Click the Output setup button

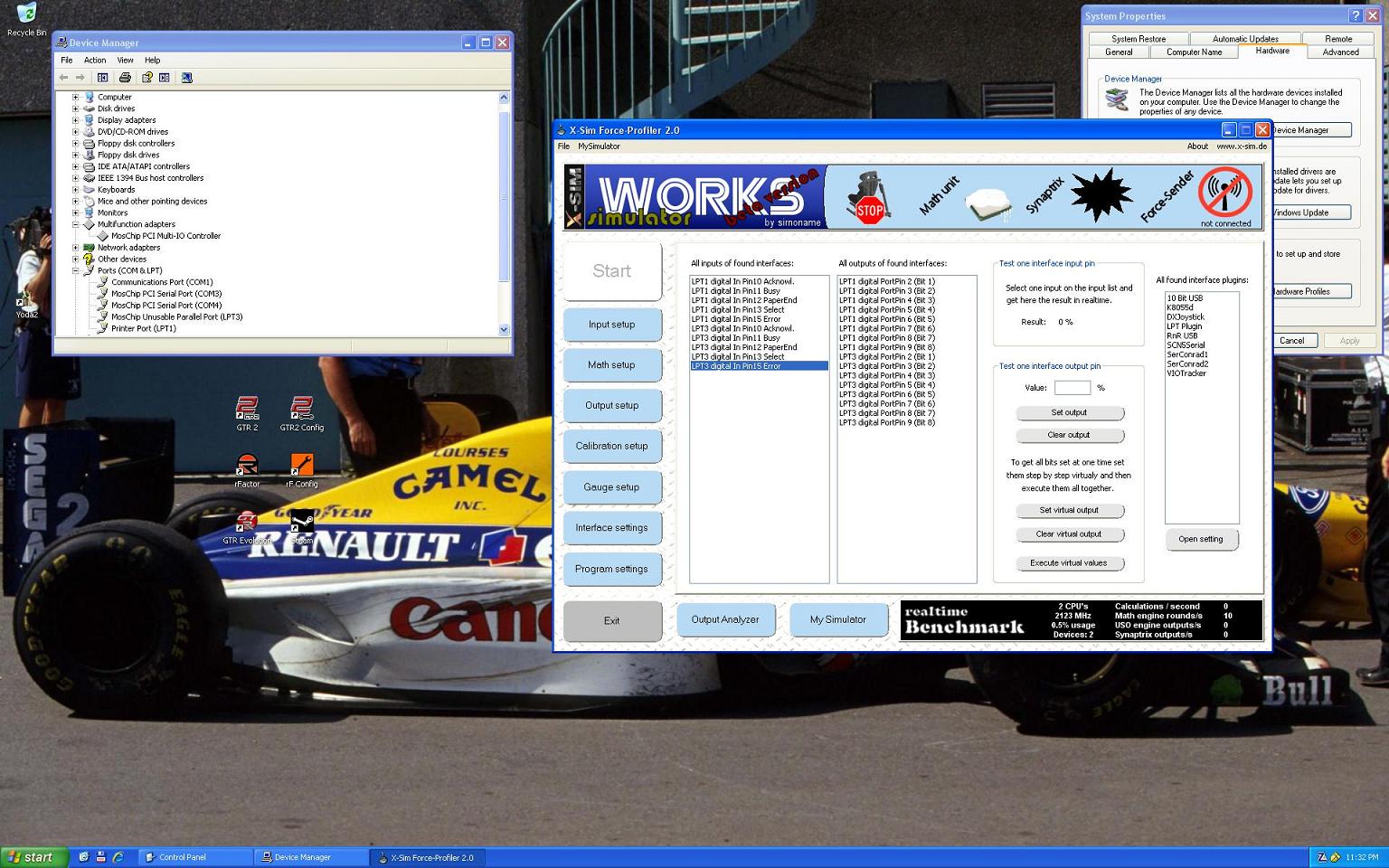[612, 406]
